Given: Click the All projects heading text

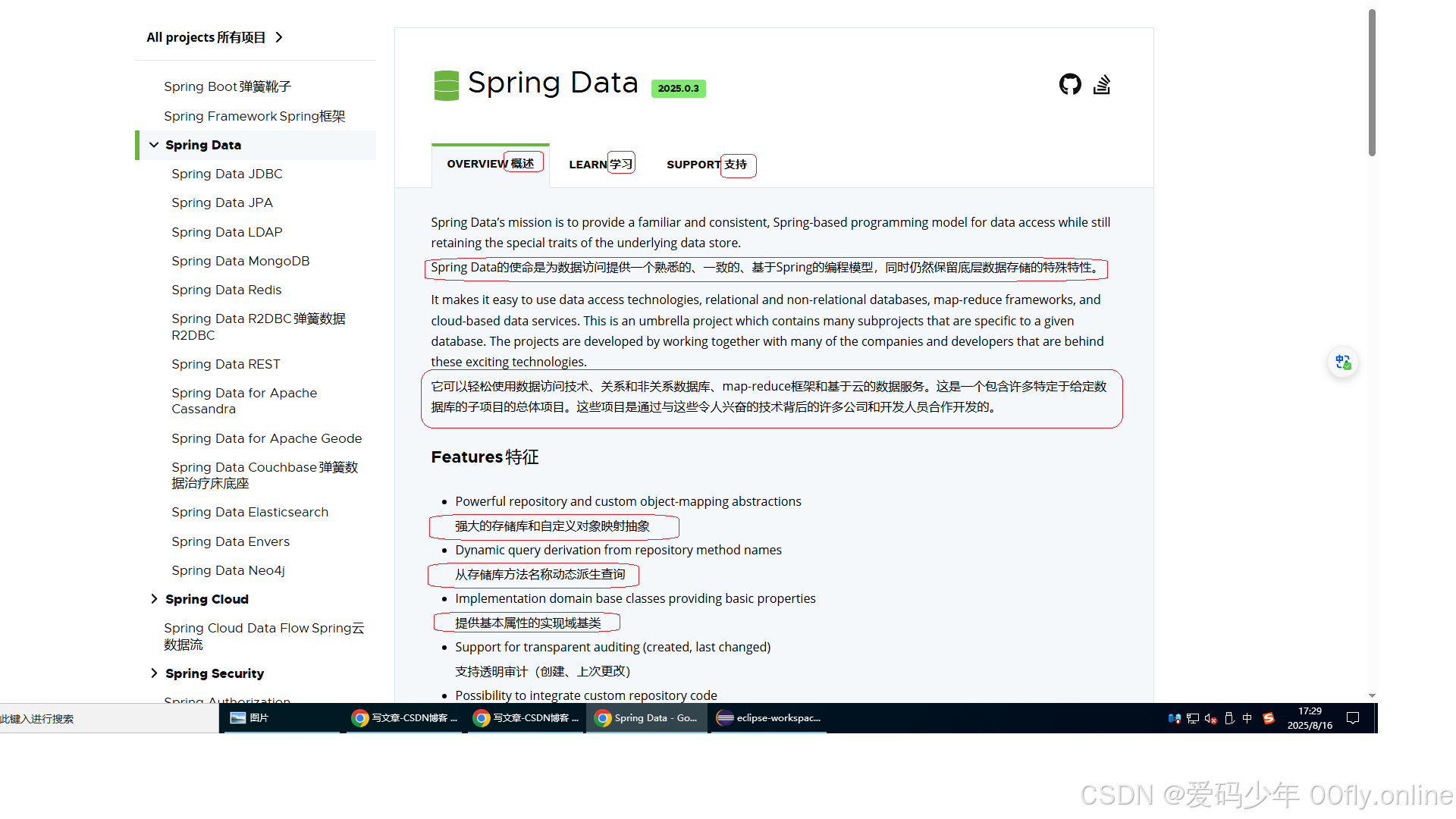Looking at the screenshot, I should (x=206, y=37).
